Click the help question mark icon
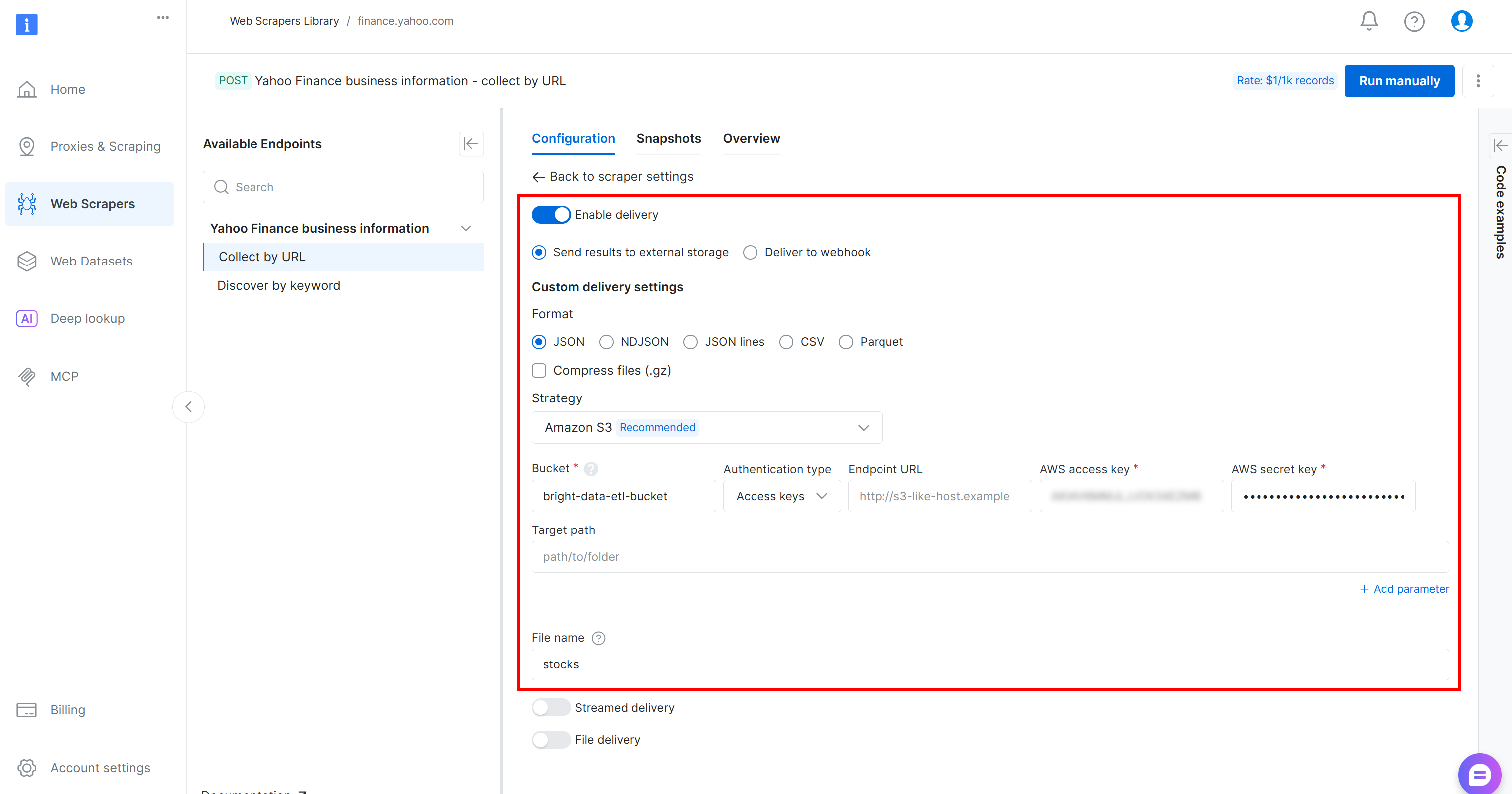 1414,21
